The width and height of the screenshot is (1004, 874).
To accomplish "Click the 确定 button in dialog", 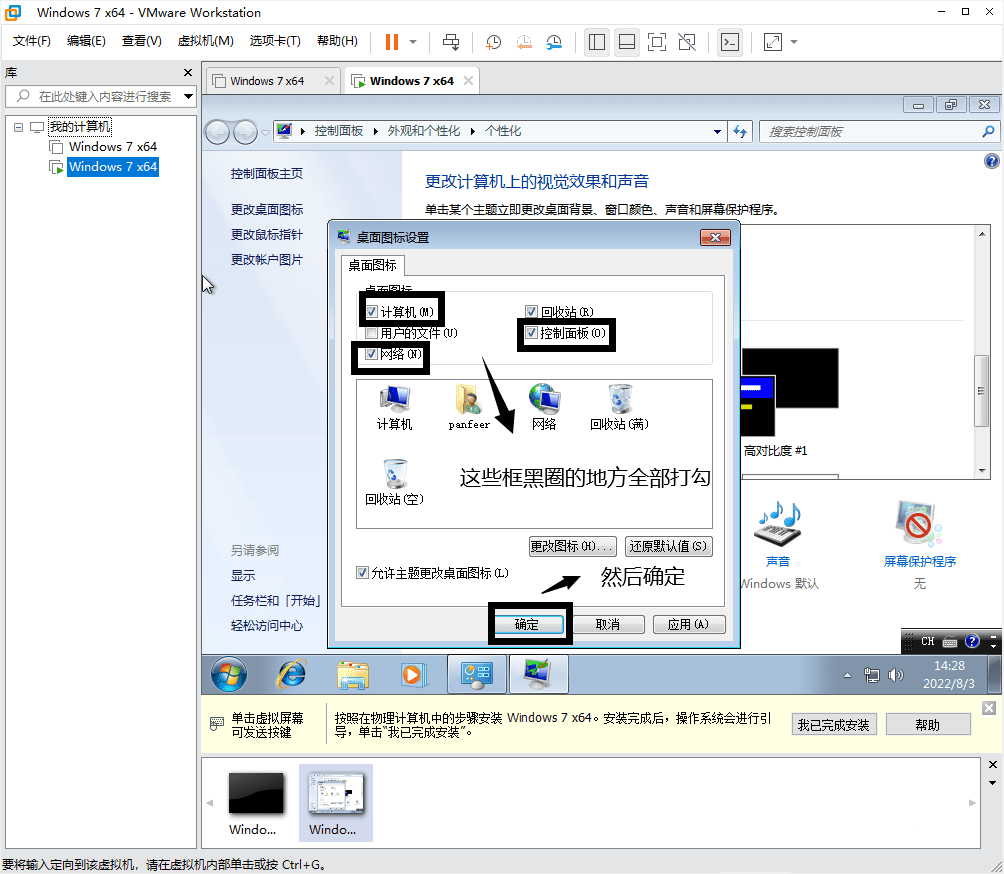I will 527,624.
